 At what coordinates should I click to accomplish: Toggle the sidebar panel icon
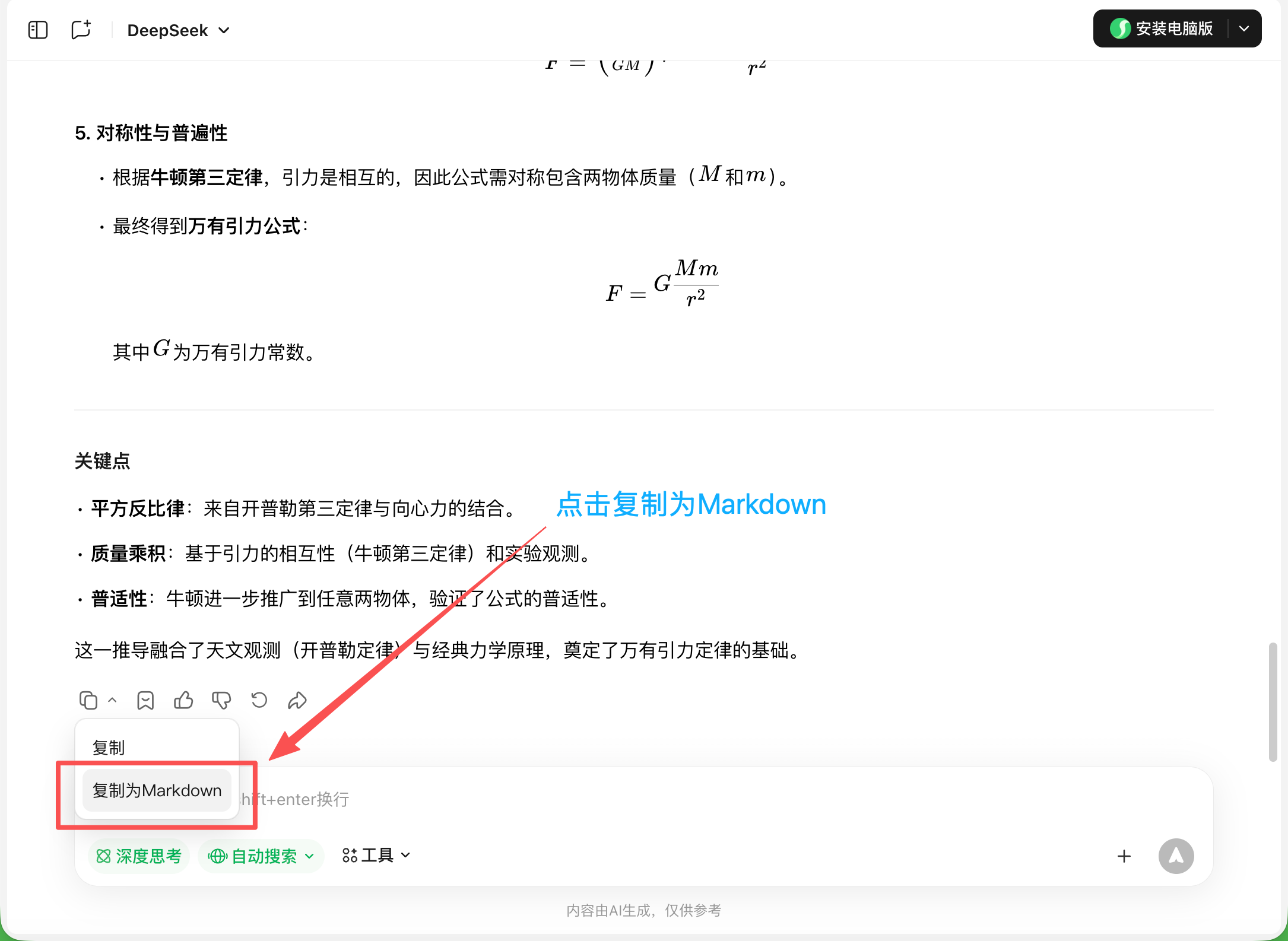pos(38,30)
